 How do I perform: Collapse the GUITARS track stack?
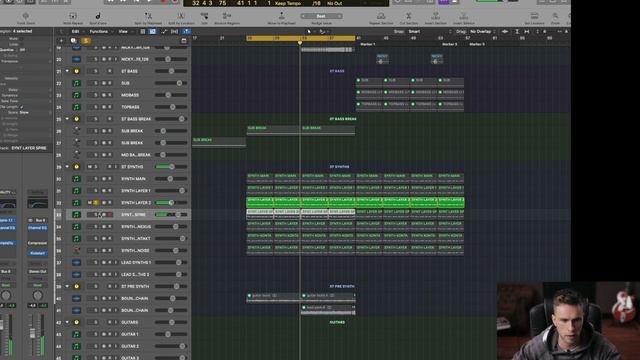pyautogui.click(x=67, y=322)
